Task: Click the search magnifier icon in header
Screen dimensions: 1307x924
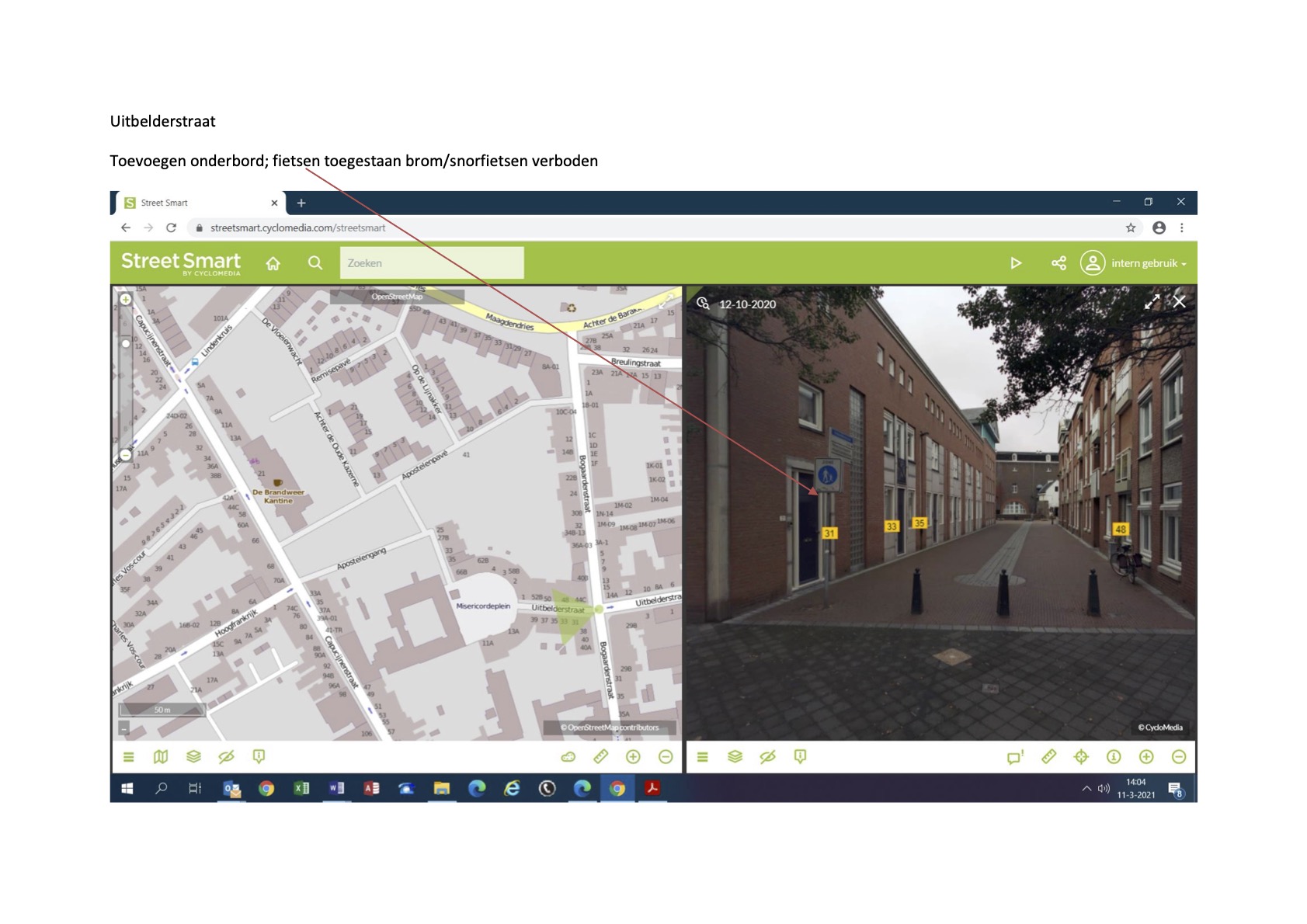Action: click(x=315, y=263)
